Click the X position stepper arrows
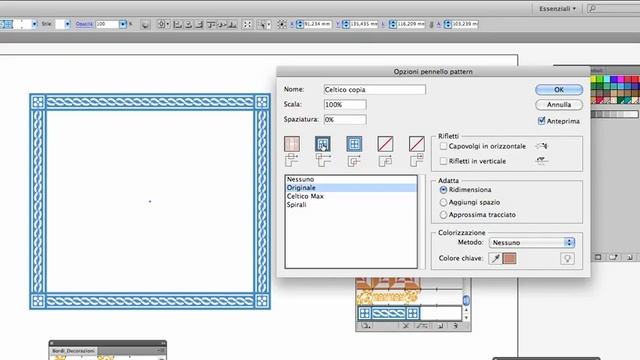This screenshot has height=360, width=640. [x=300, y=24]
